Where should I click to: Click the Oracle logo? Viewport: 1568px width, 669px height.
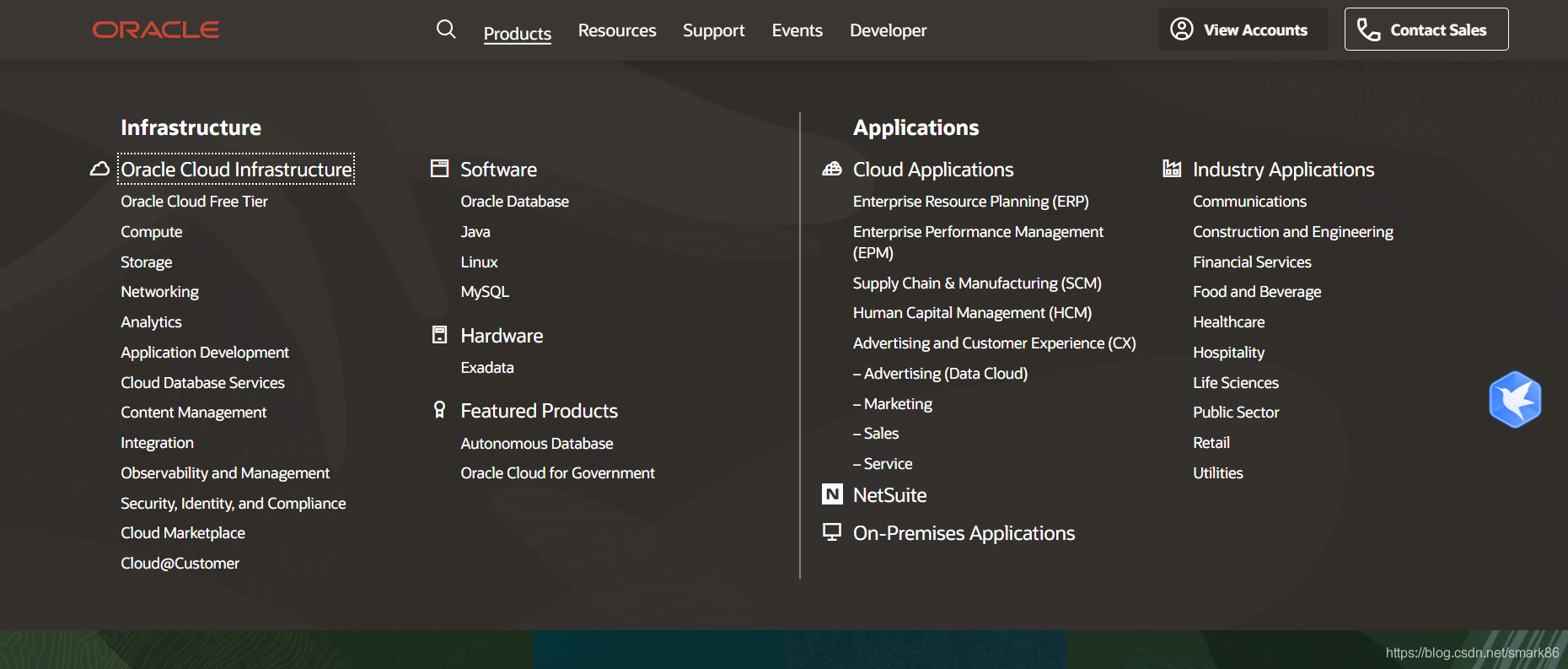[156, 30]
